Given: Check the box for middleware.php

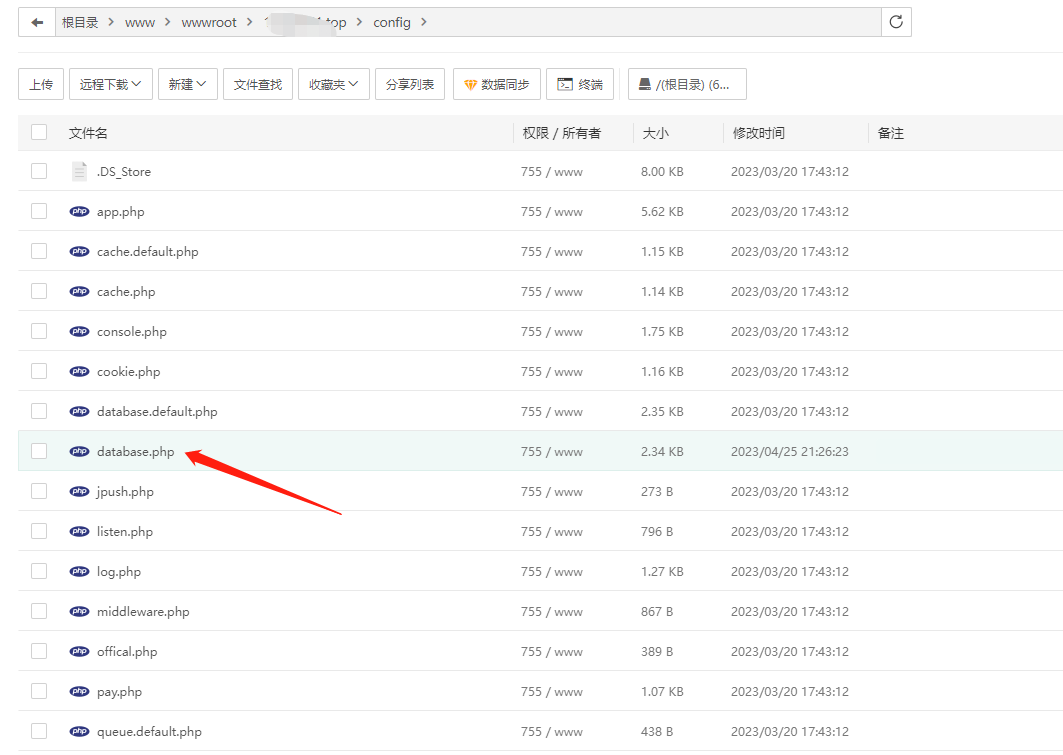Looking at the screenshot, I should (x=39, y=611).
